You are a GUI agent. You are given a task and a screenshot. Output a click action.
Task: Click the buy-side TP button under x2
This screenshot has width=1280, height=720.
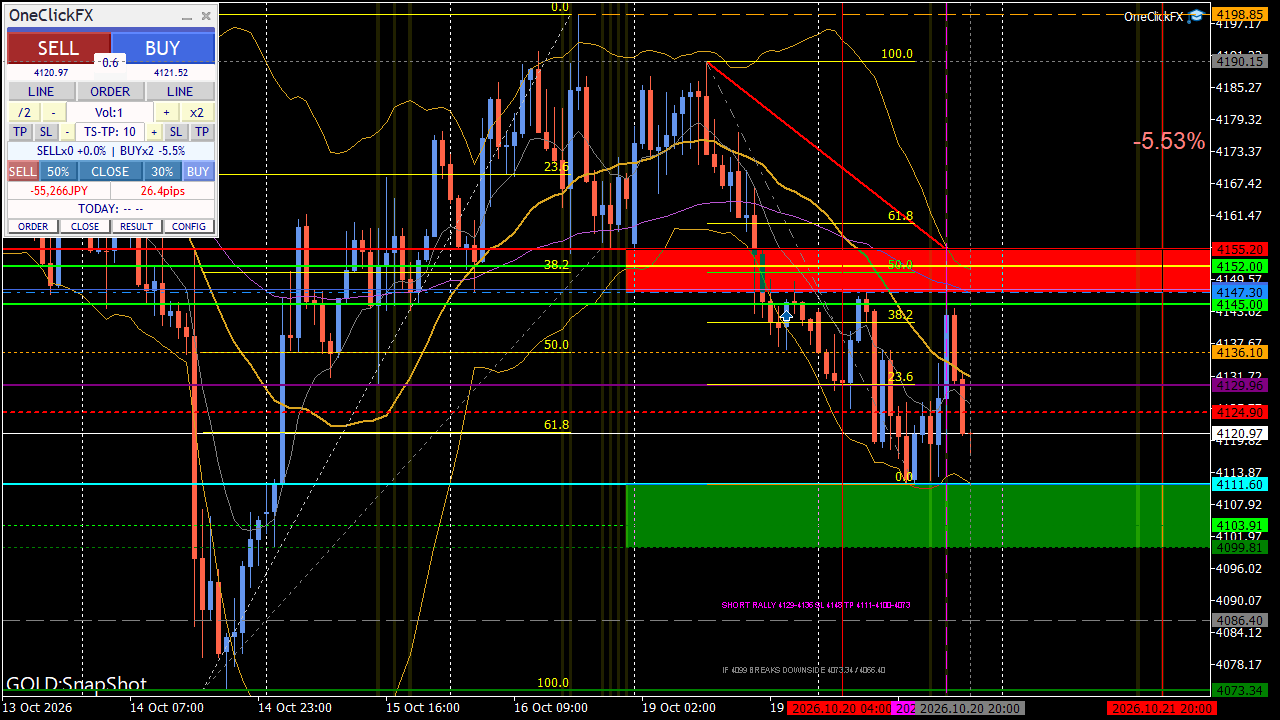(202, 132)
